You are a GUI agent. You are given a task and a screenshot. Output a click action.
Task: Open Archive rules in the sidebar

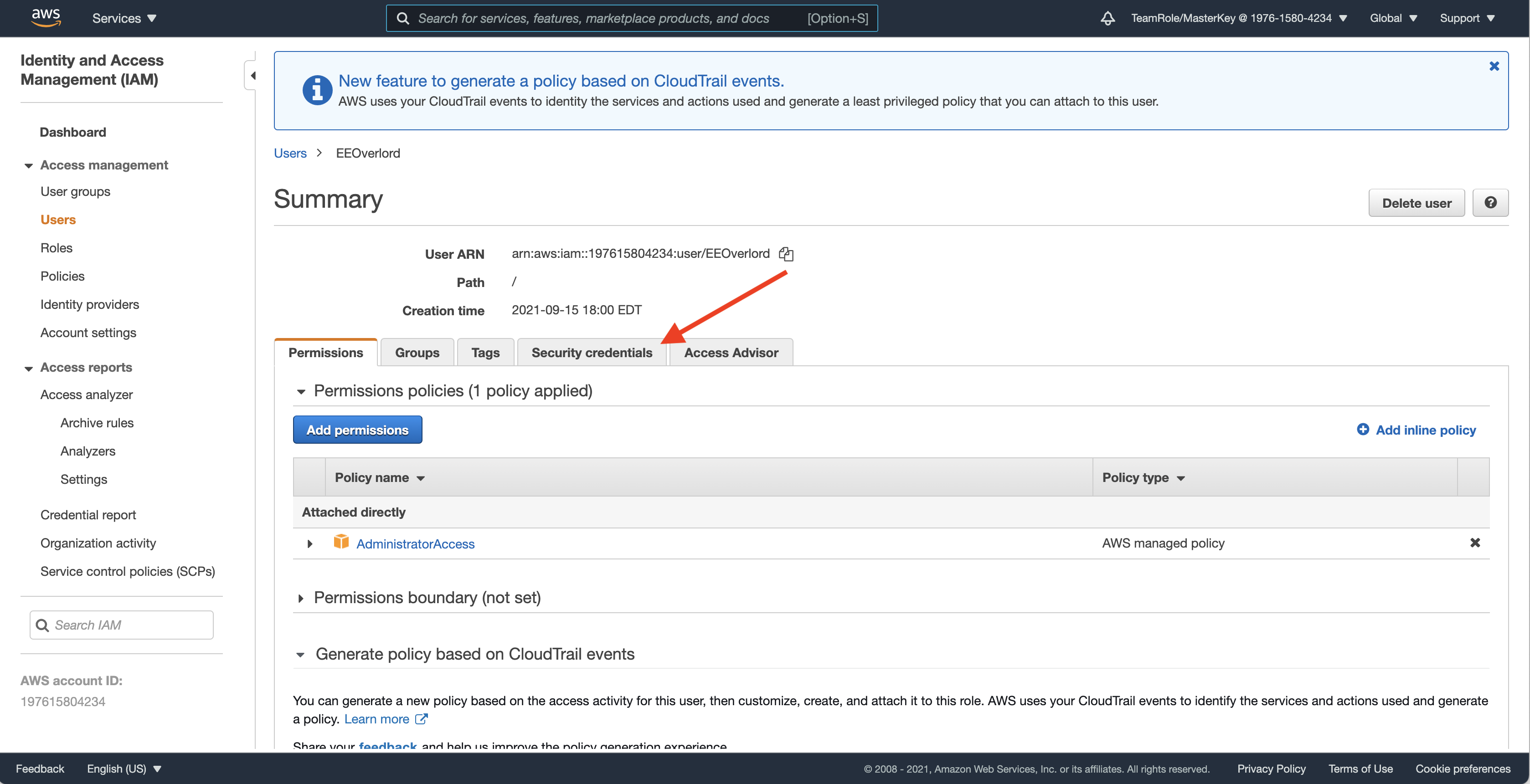[x=97, y=423]
